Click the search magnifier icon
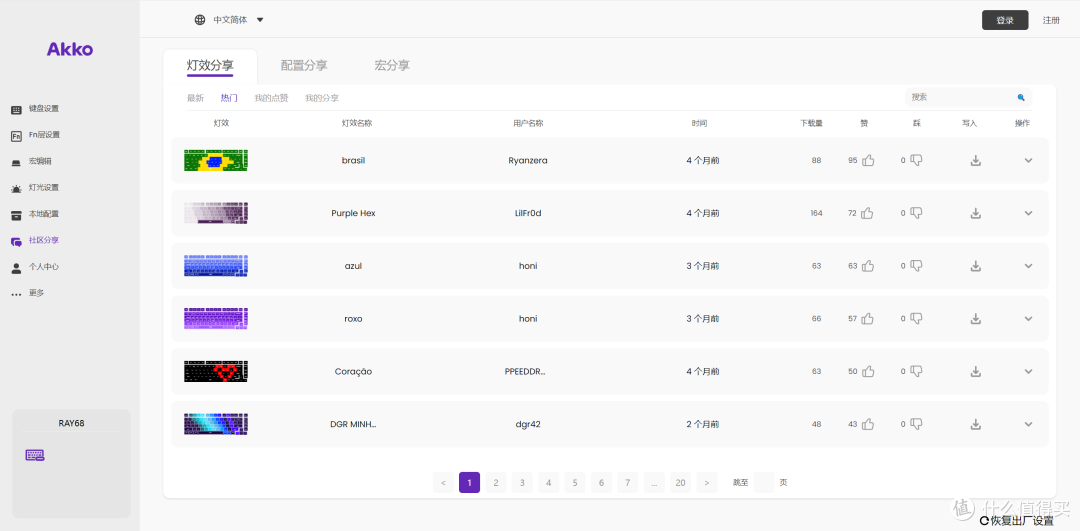The image size is (1080, 531). pos(1021,97)
